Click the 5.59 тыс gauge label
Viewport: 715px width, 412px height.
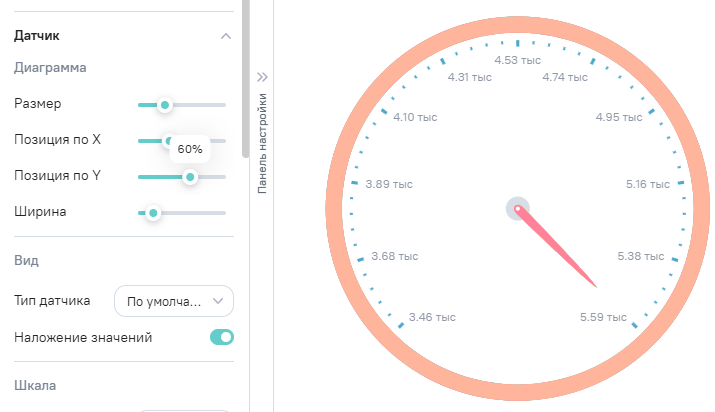603,318
